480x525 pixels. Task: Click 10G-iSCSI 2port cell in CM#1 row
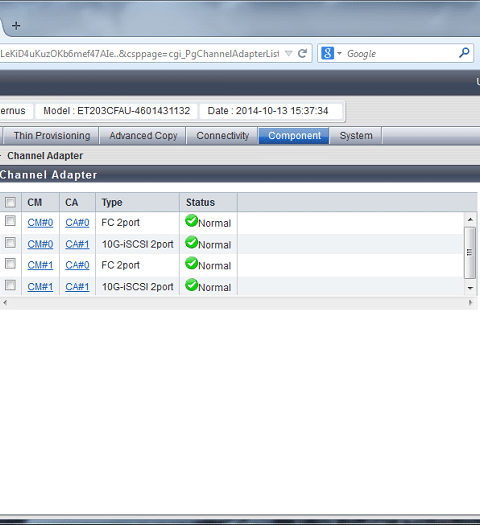point(138,287)
